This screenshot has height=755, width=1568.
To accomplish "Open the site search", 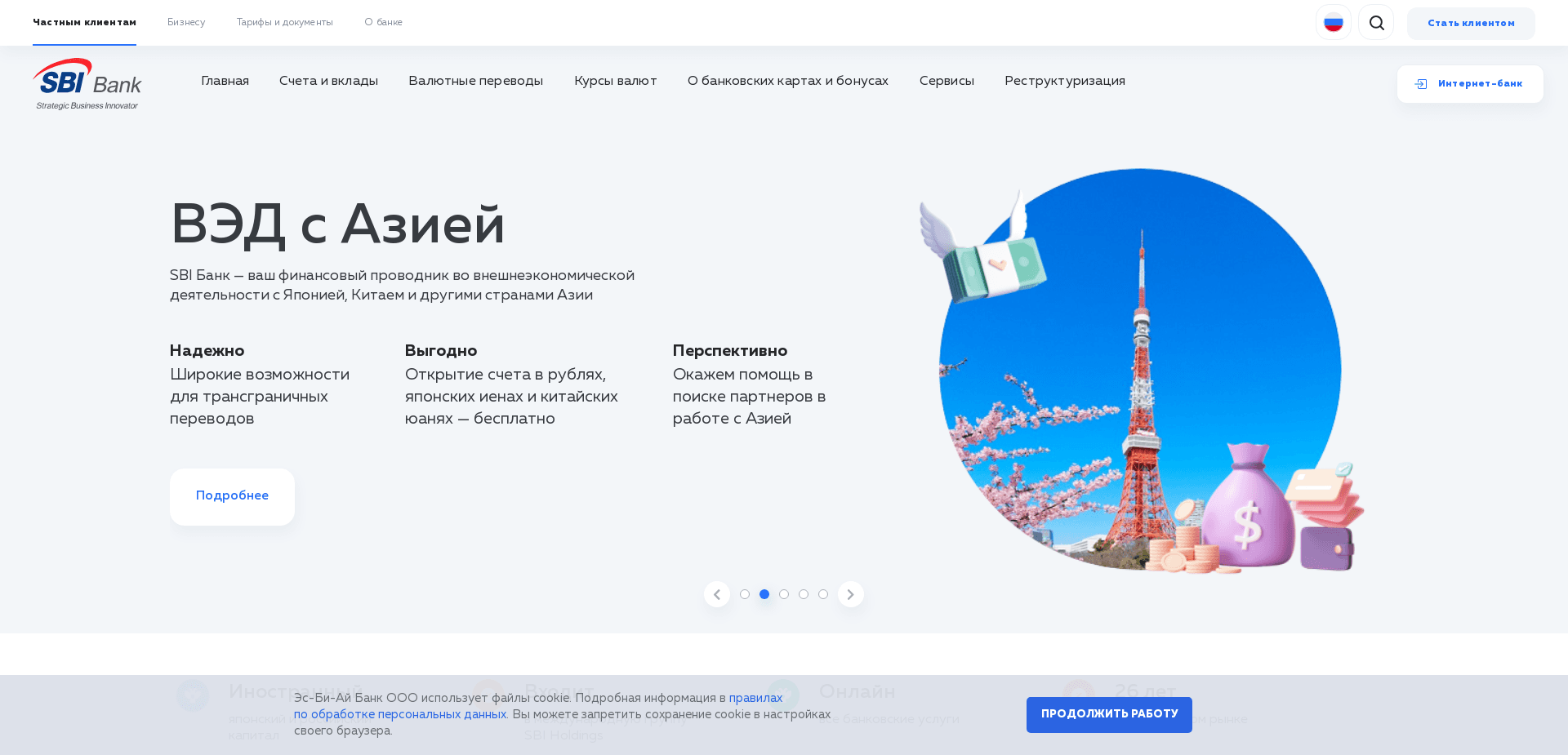I will [1376, 22].
